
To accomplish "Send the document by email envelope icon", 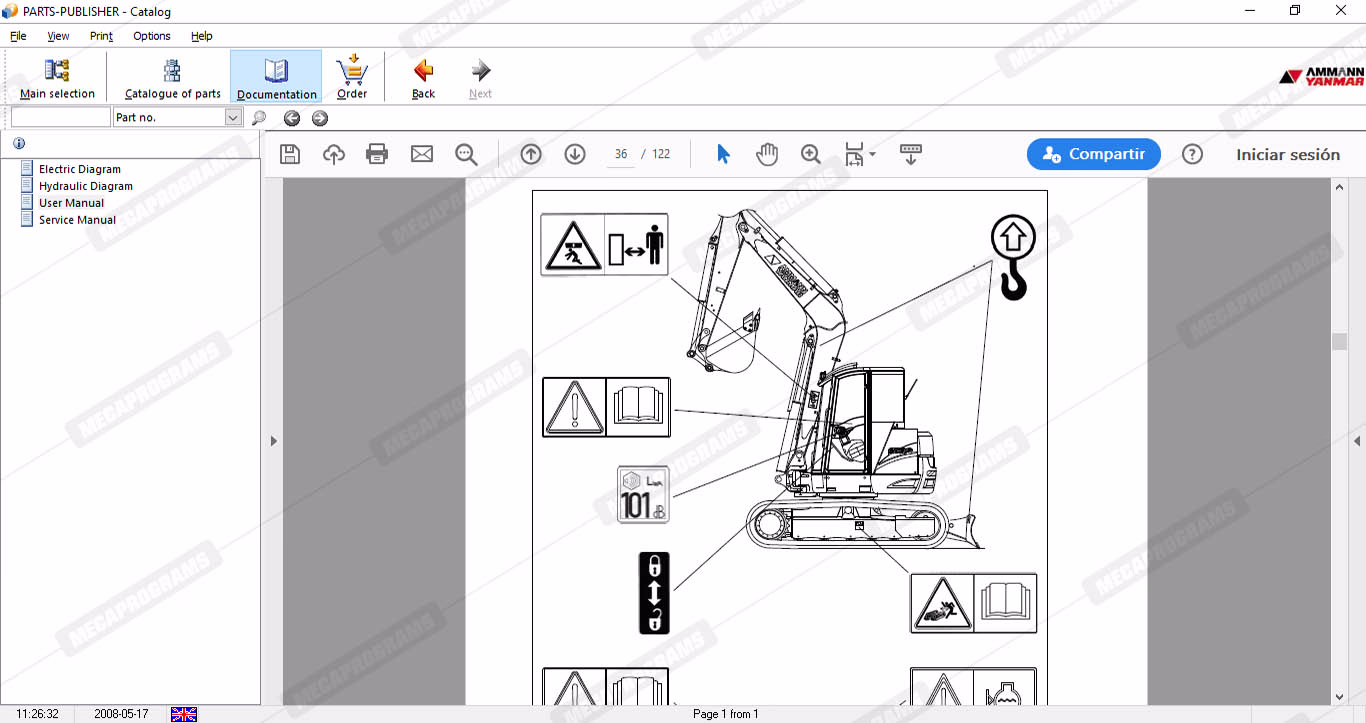I will pyautogui.click(x=422, y=154).
